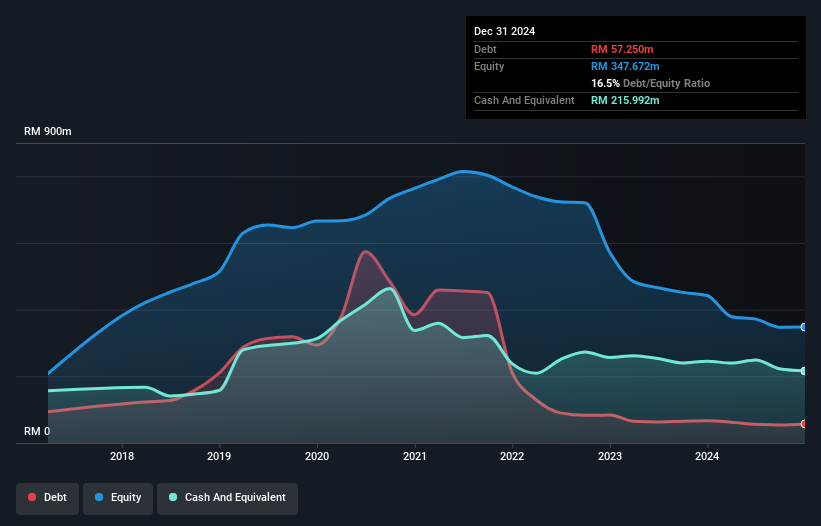This screenshot has width=821, height=526.
Task: Click the red Debt endpoint marker
Action: pos(803,424)
